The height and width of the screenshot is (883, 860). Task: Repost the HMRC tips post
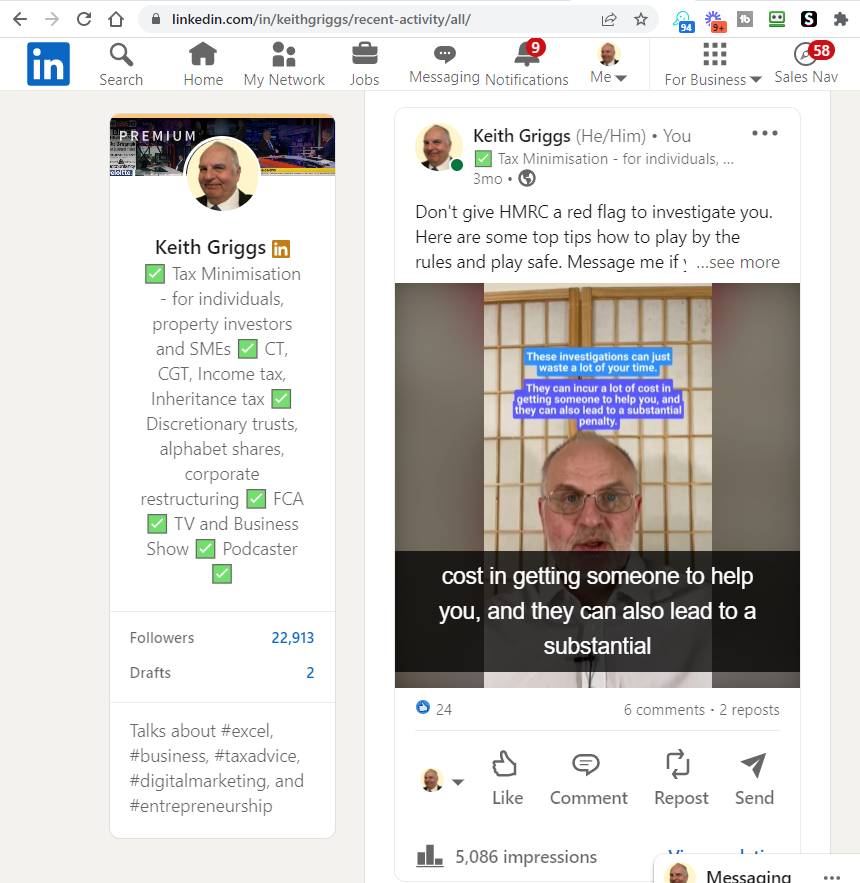click(680, 775)
